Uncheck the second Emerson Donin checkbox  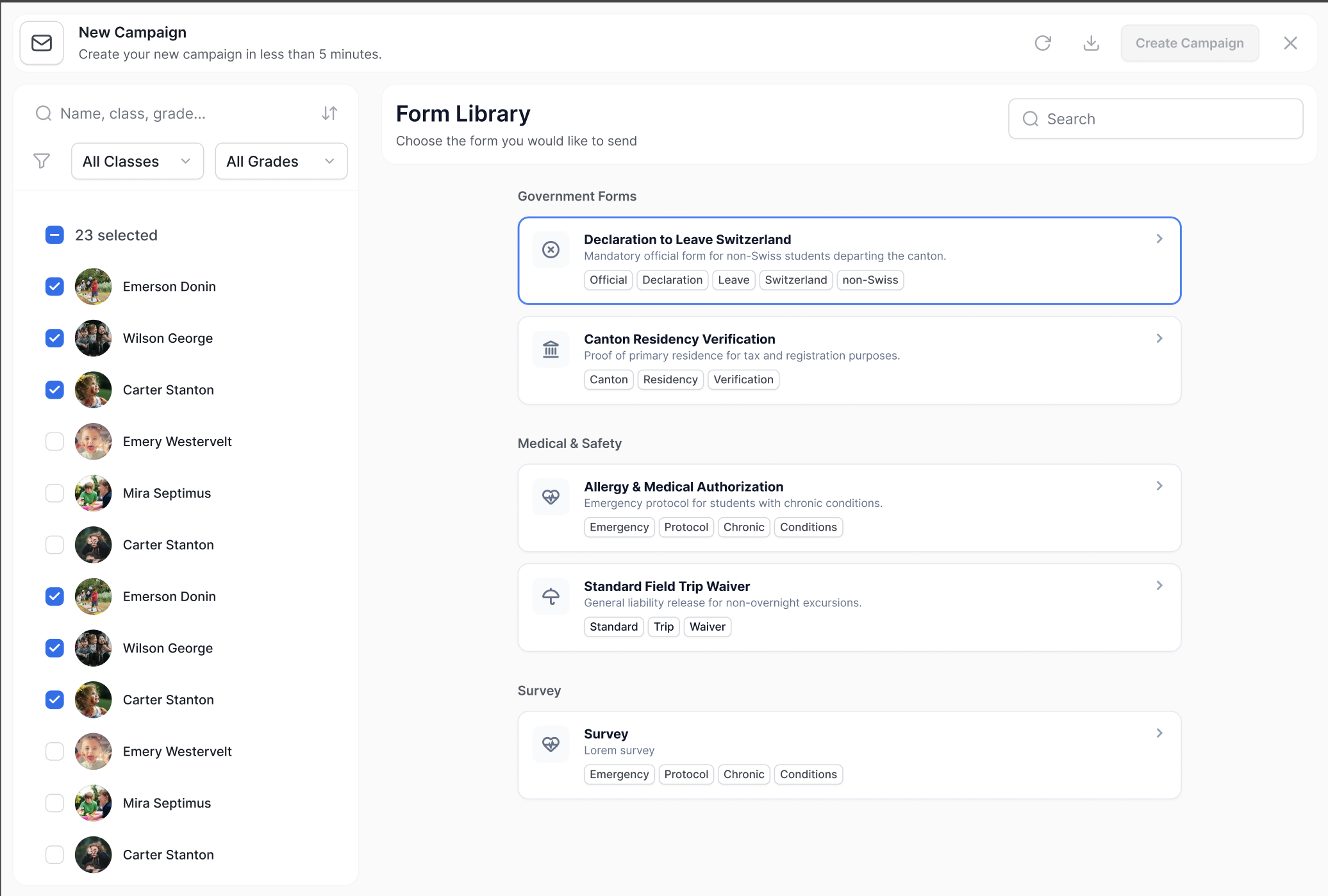tap(54, 596)
